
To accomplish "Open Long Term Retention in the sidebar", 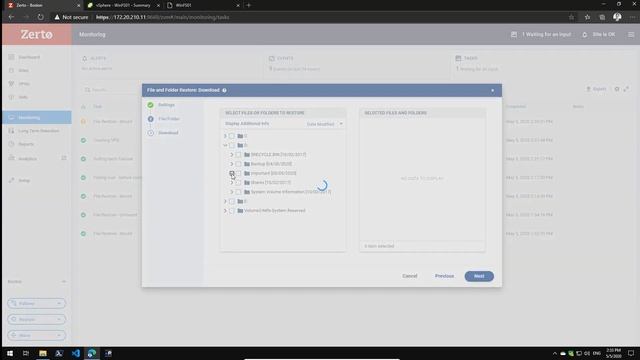I will point(39,131).
